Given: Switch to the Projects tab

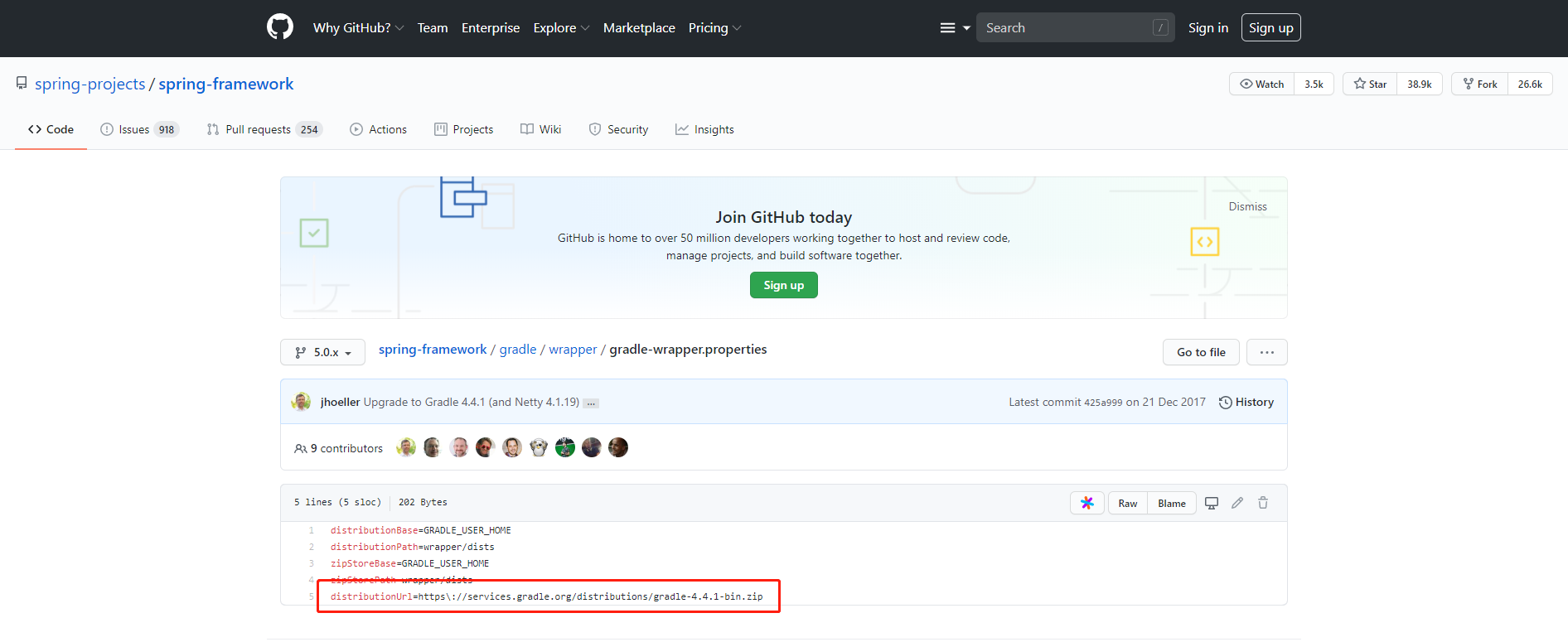Looking at the screenshot, I should [464, 129].
